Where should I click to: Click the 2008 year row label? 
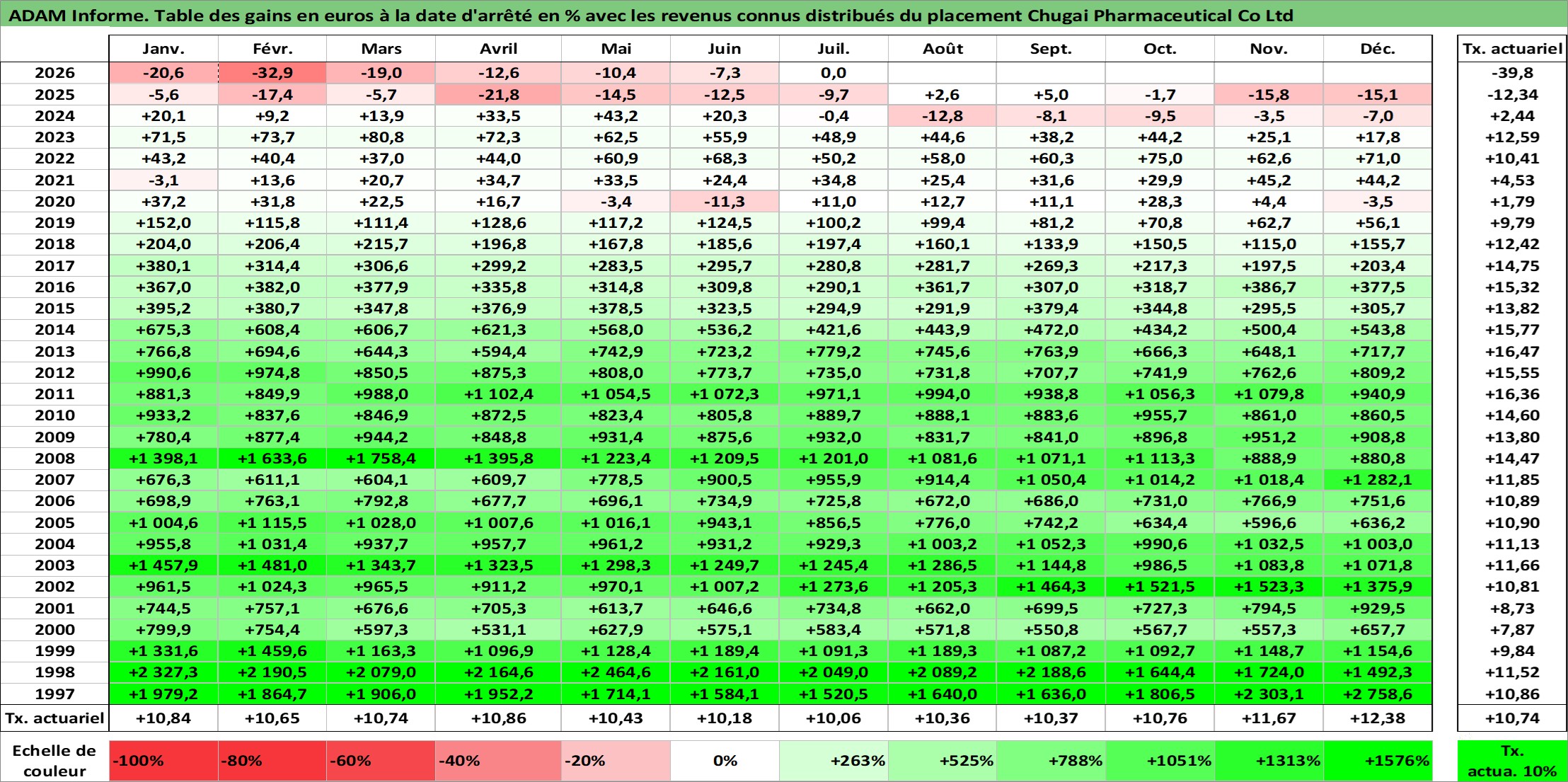click(54, 459)
